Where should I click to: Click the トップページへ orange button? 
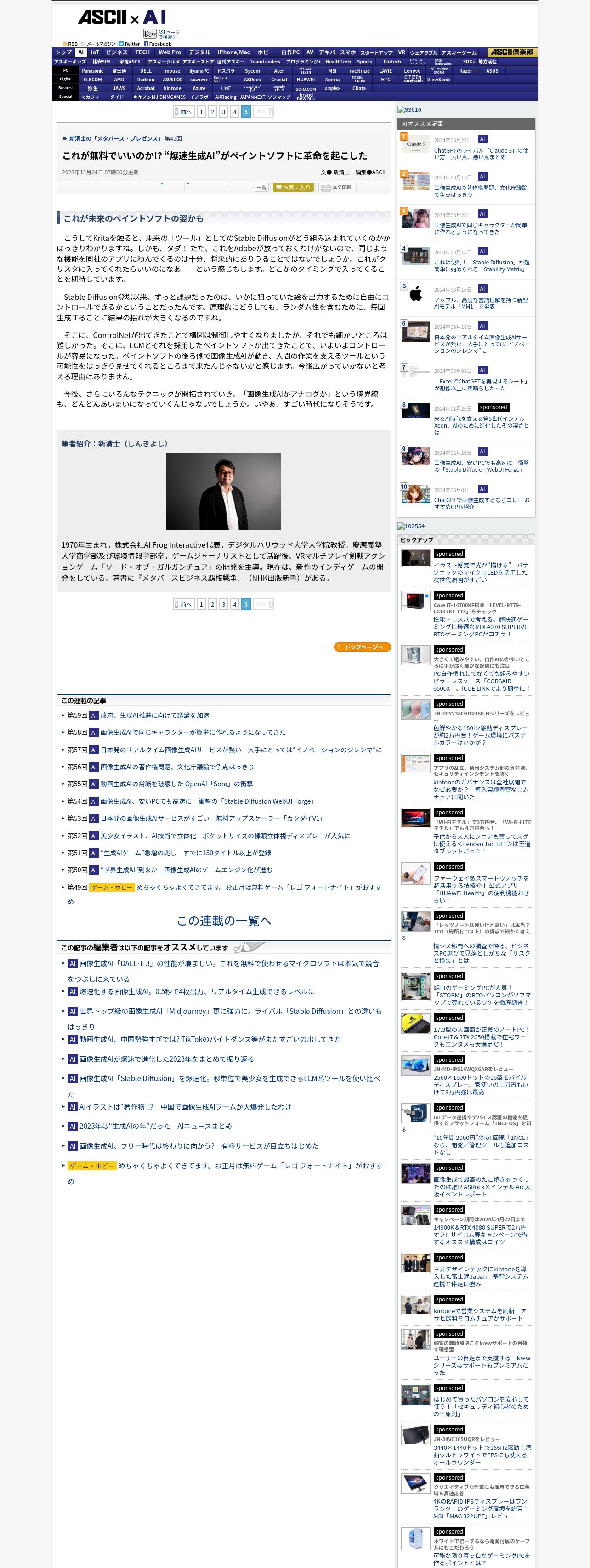click(363, 647)
